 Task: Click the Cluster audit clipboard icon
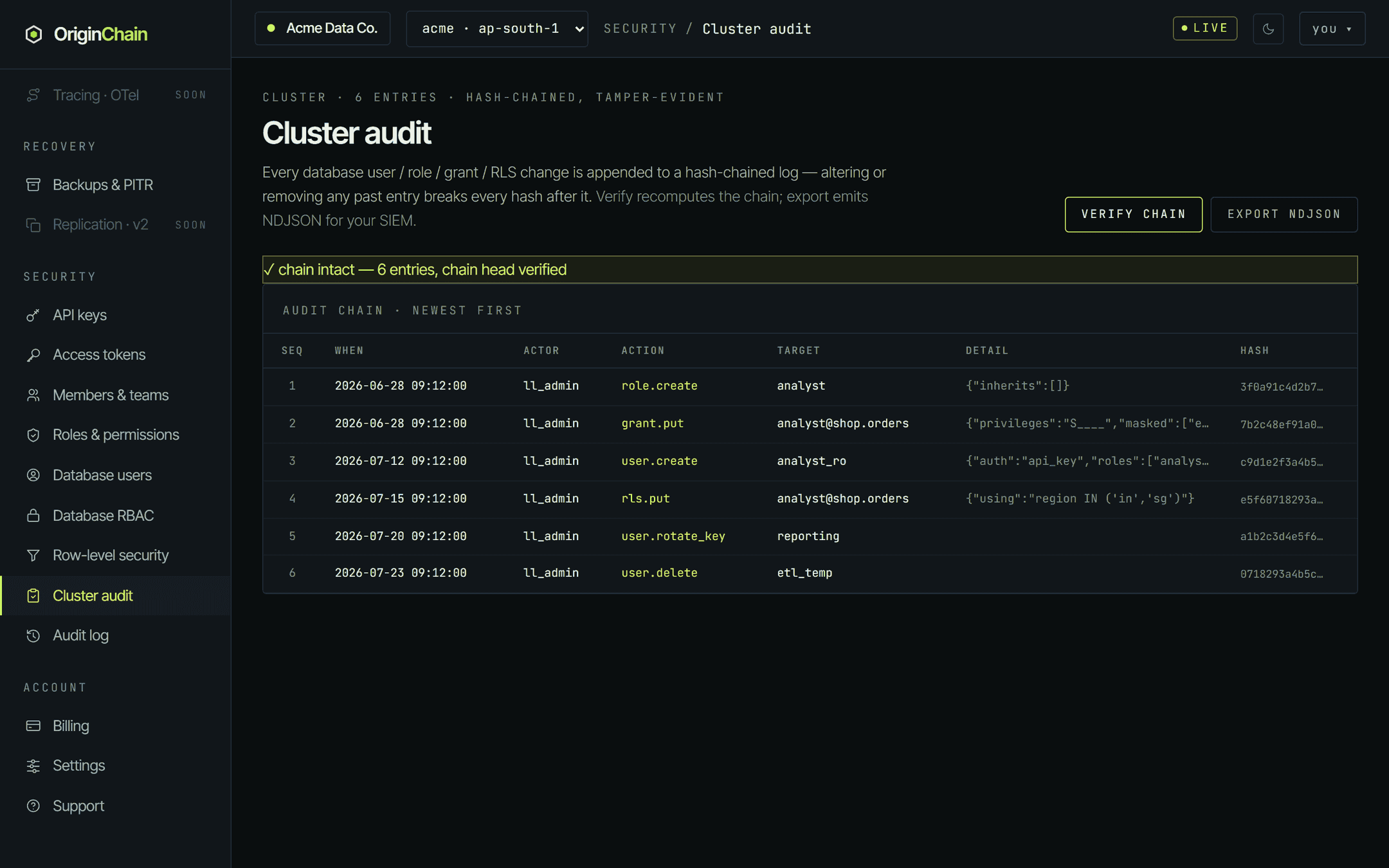tap(33, 595)
